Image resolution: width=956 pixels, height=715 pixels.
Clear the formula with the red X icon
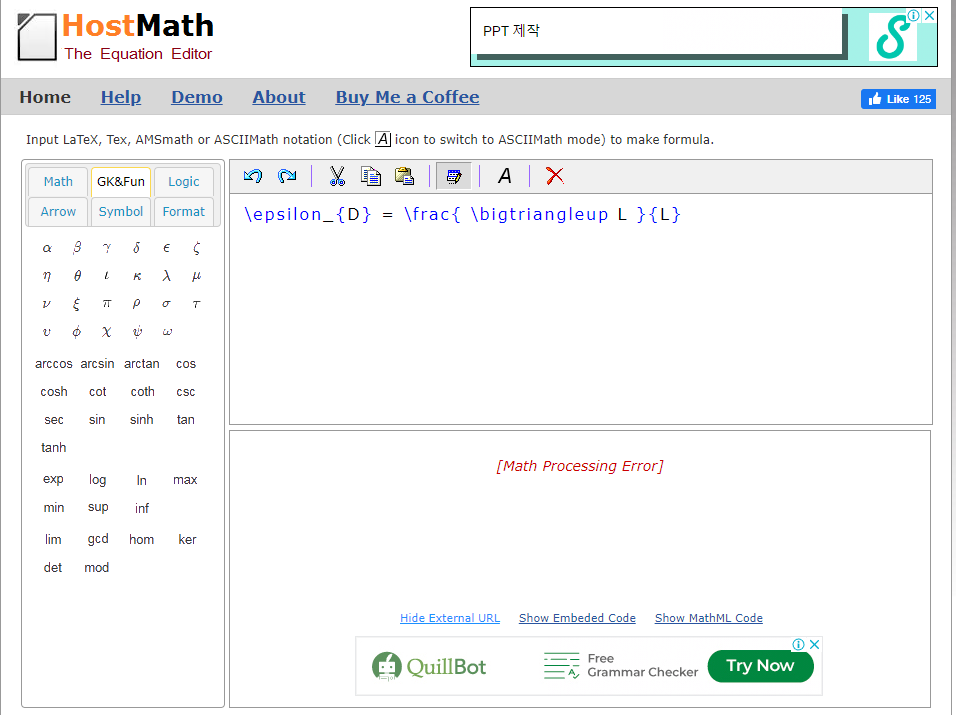pos(555,176)
